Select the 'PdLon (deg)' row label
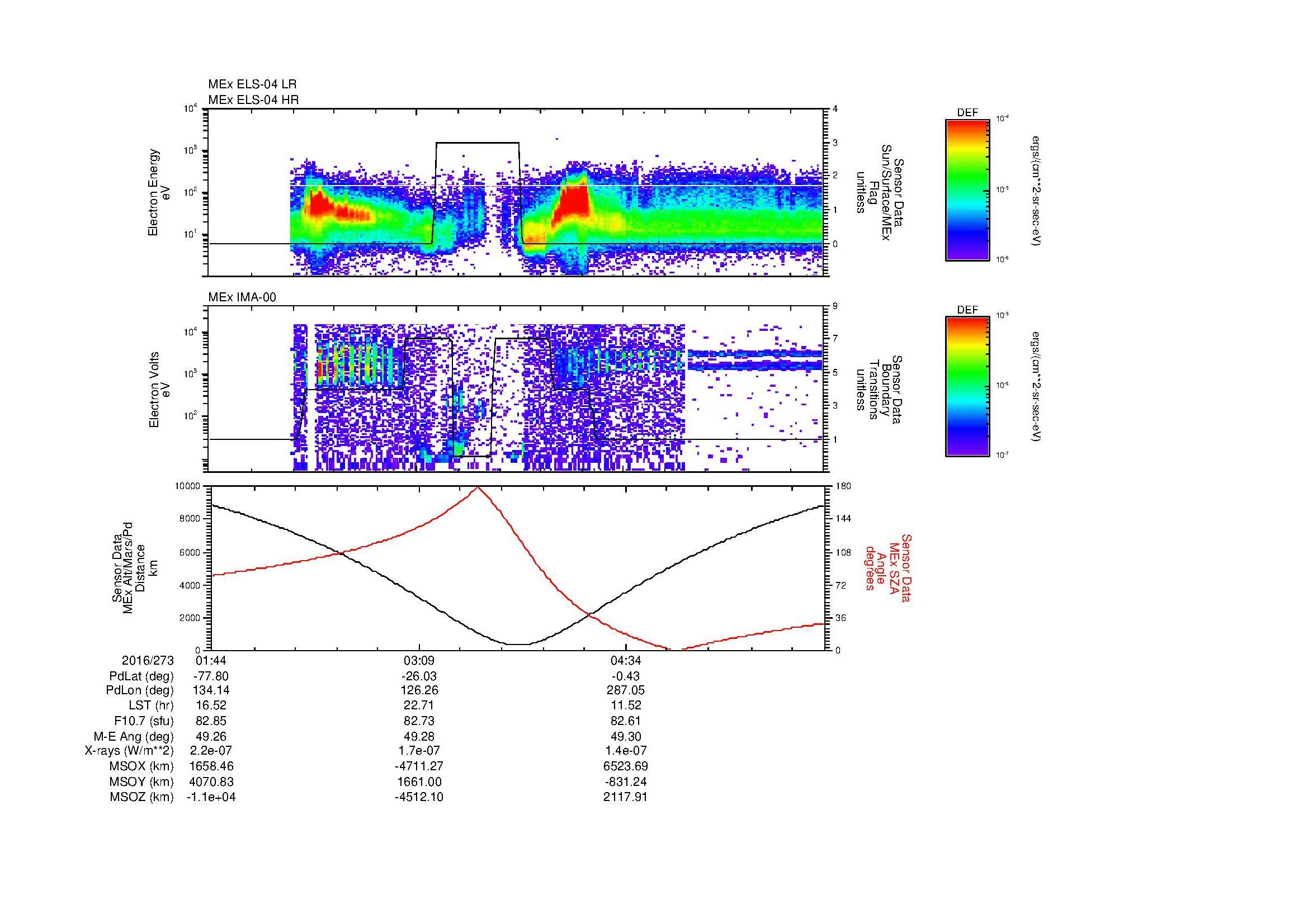This screenshot has height=924, width=1308. pyautogui.click(x=140, y=690)
